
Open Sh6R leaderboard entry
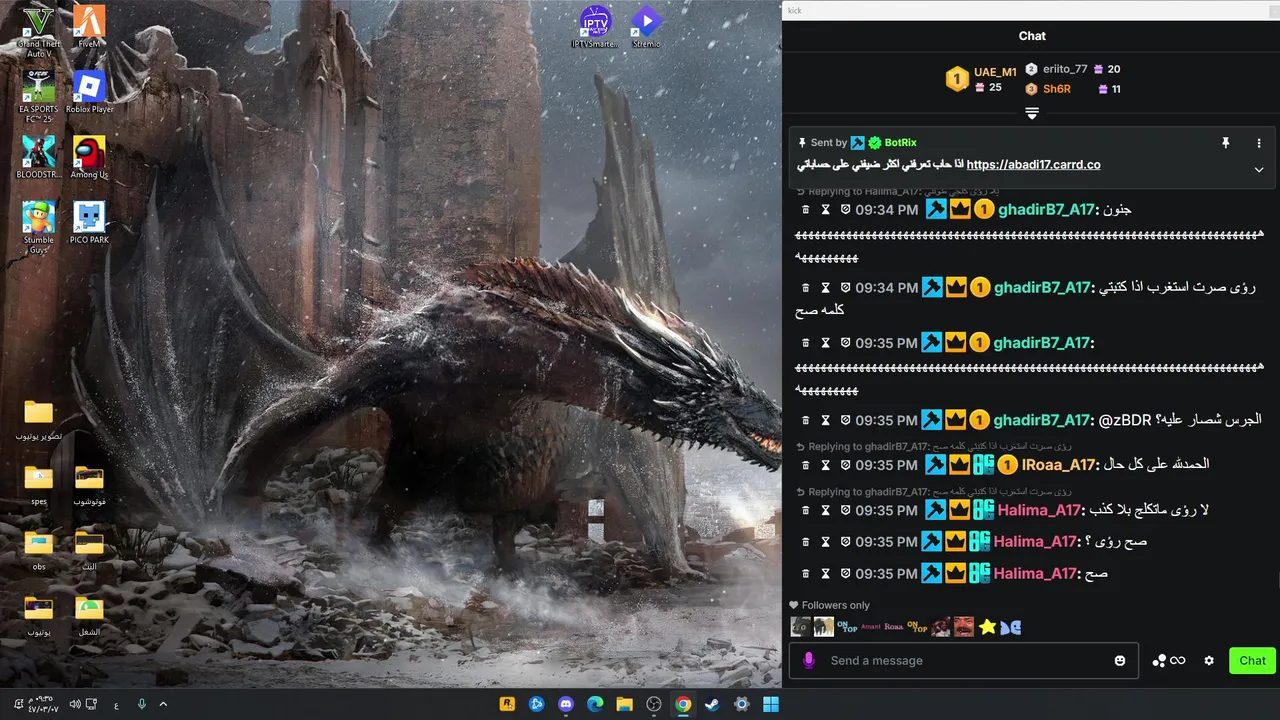tap(1057, 89)
